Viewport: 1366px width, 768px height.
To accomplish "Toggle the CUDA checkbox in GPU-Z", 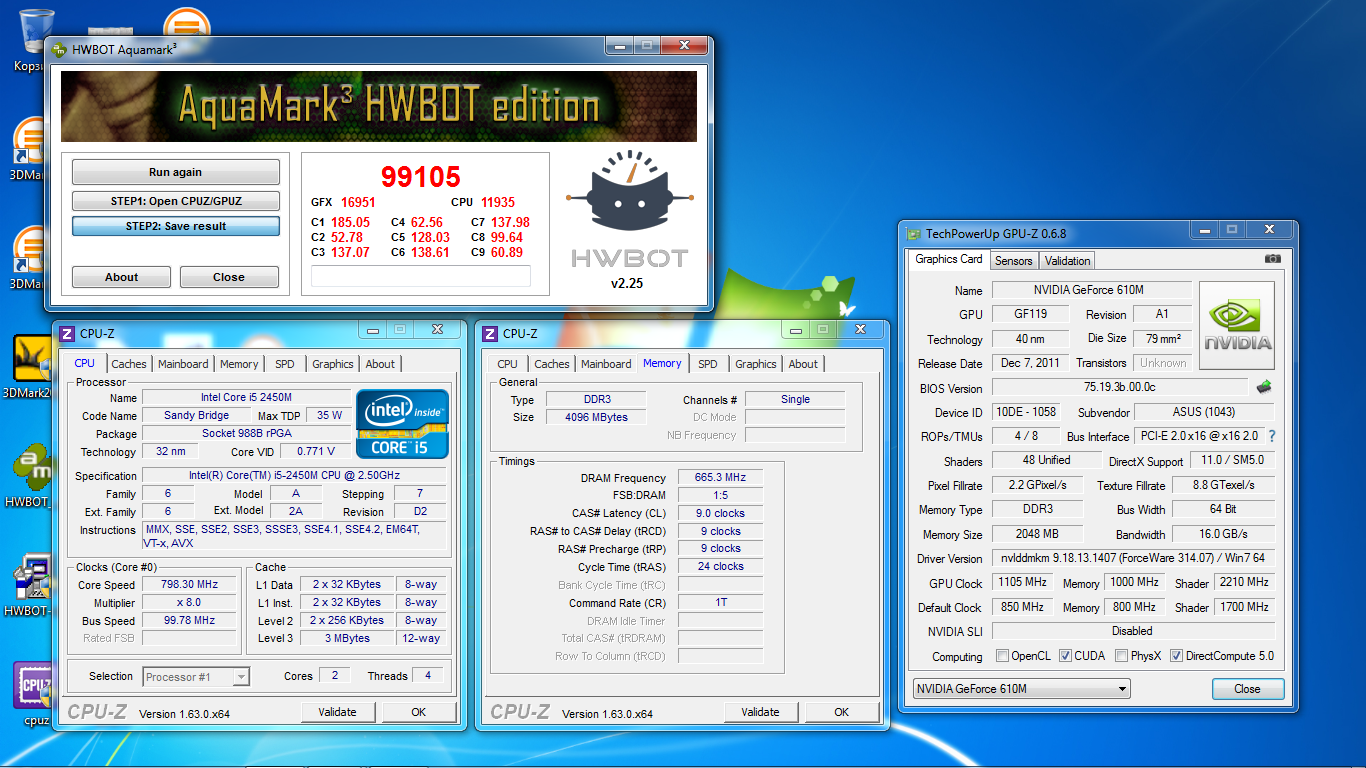I will pyautogui.click(x=1066, y=656).
